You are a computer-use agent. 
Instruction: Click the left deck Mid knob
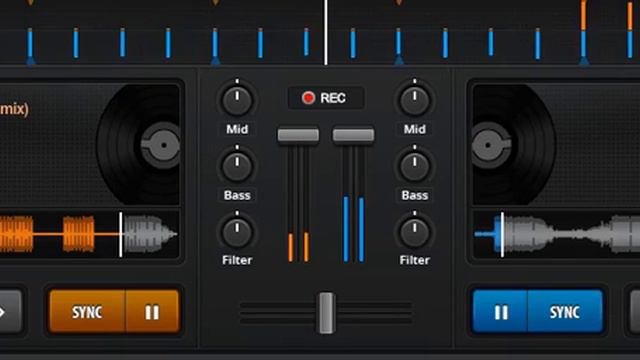(237, 100)
